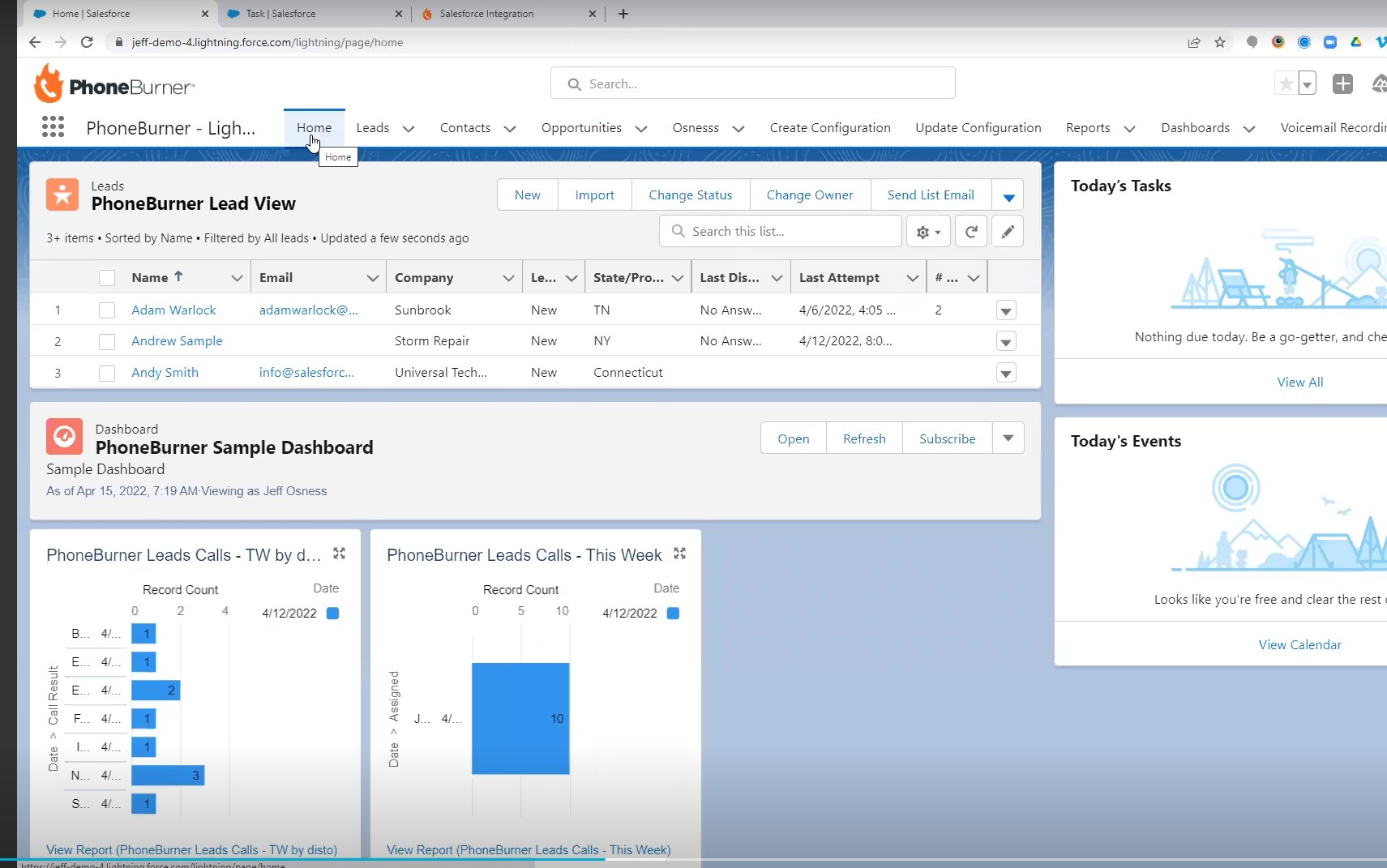Click New lead button
This screenshot has width=1387, height=868.
click(528, 195)
